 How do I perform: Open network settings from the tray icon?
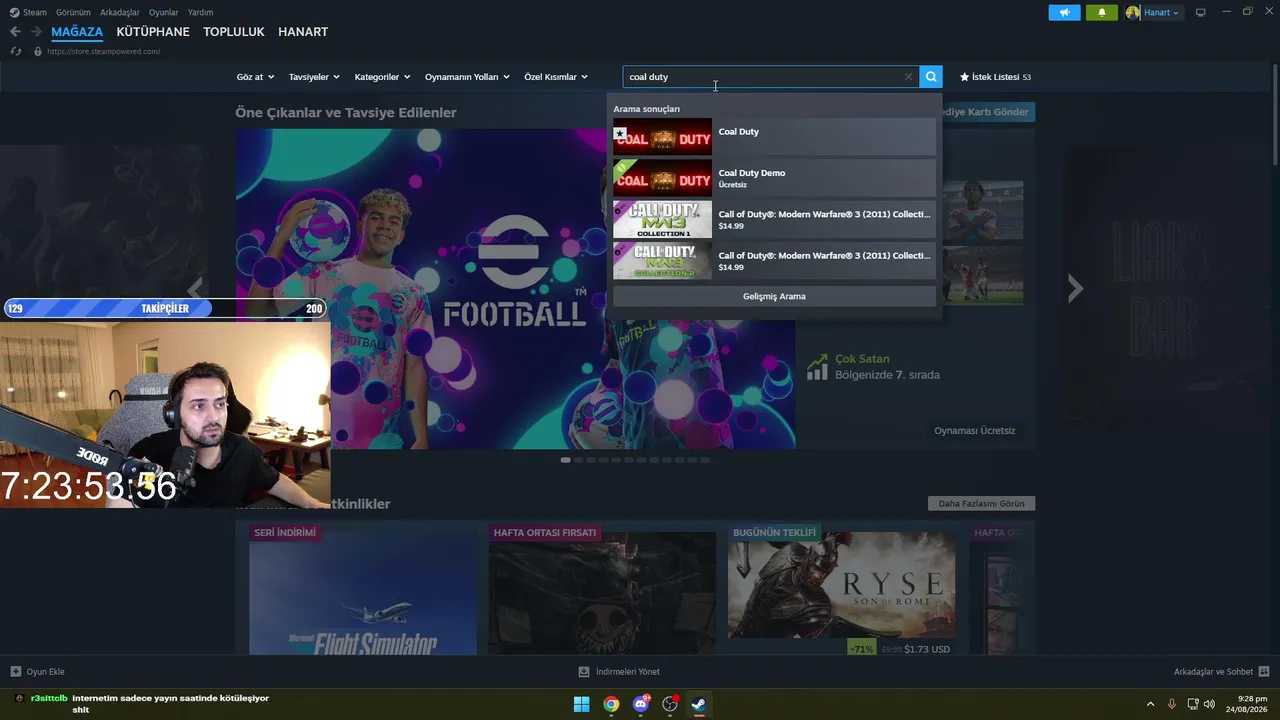[1193, 704]
